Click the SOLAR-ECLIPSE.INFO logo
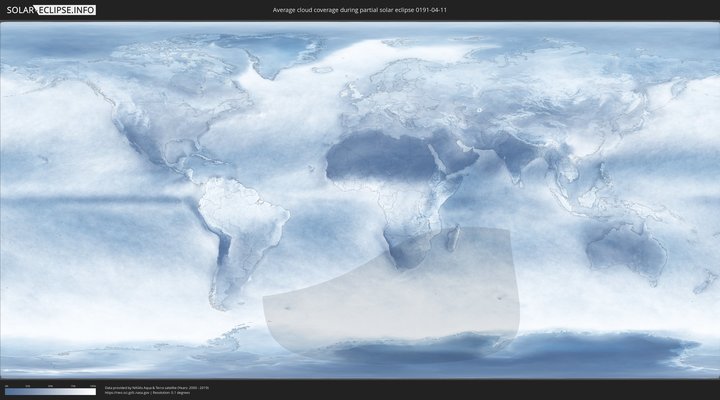This screenshot has width=720, height=400. point(51,10)
